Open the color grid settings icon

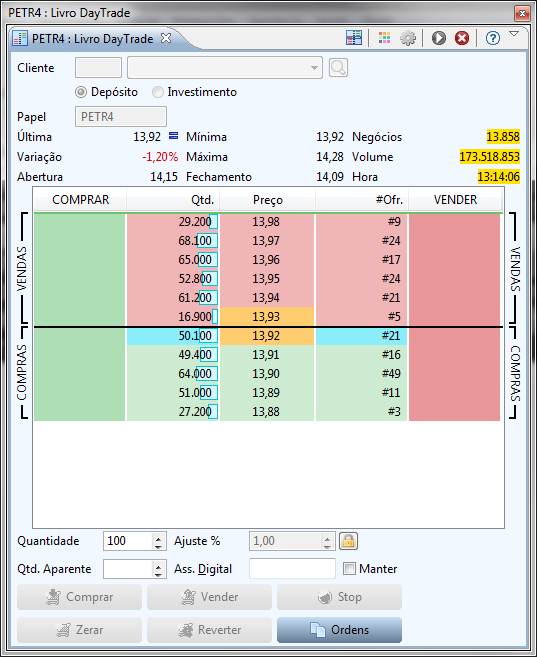[x=384, y=38]
